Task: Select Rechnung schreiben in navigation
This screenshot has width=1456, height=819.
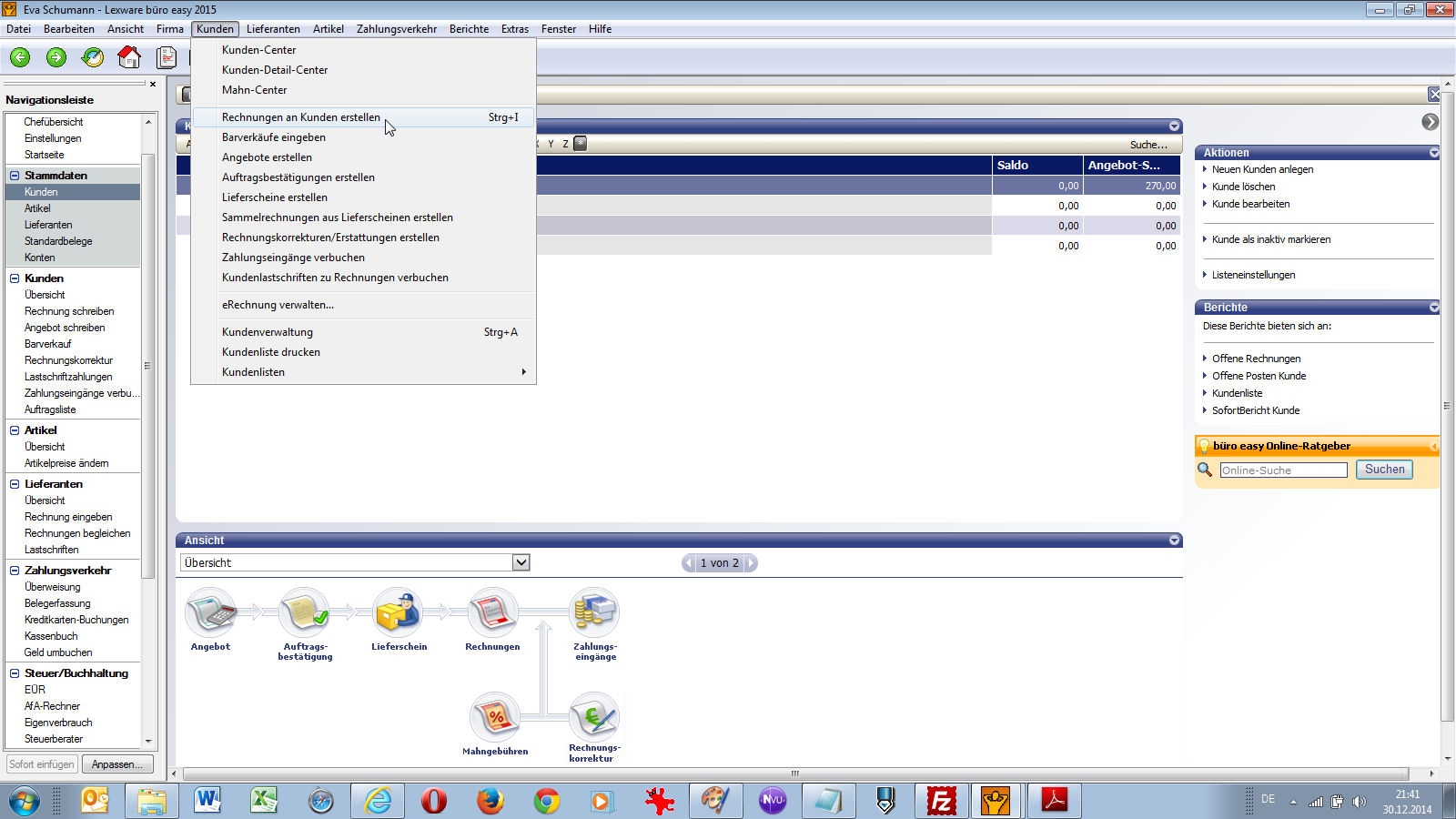Action: pyautogui.click(x=69, y=311)
